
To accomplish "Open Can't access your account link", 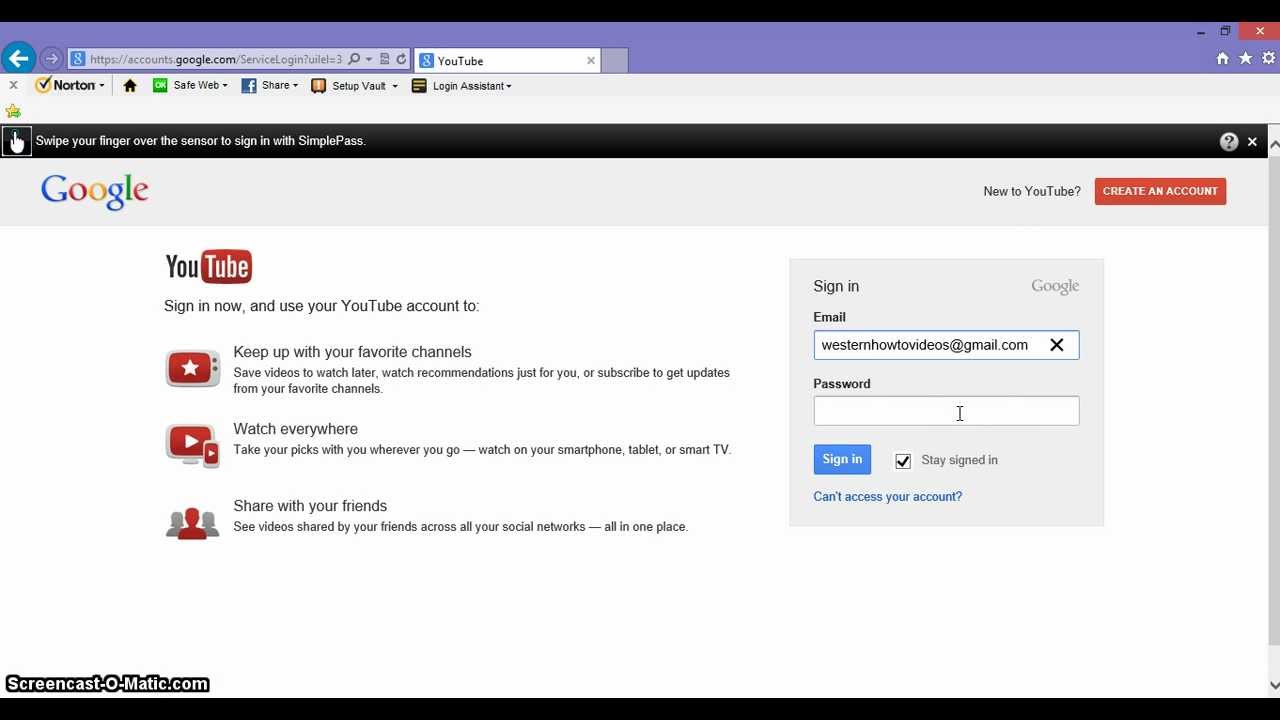I will click(888, 496).
